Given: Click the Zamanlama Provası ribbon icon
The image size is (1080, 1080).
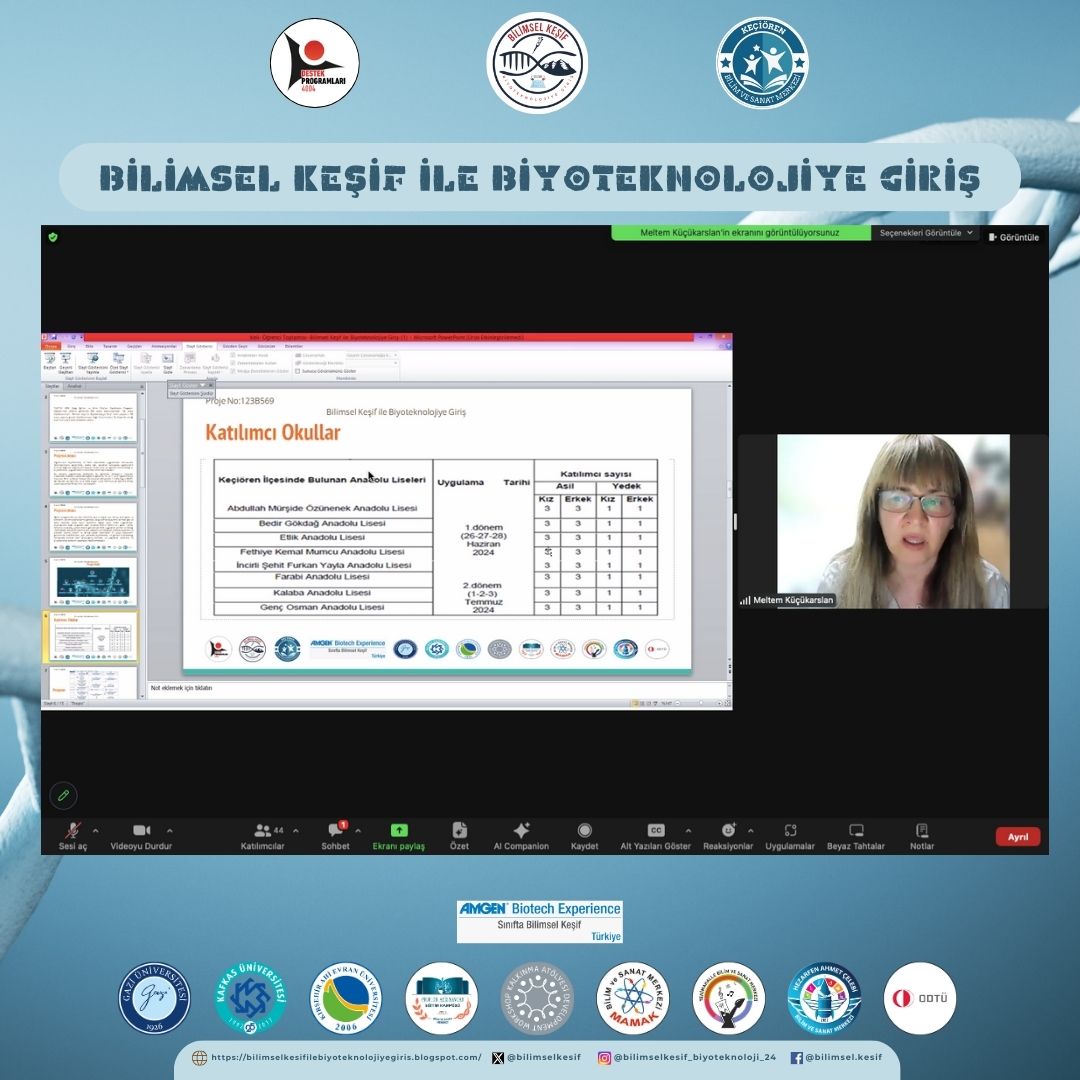Looking at the screenshot, I should [x=190, y=362].
